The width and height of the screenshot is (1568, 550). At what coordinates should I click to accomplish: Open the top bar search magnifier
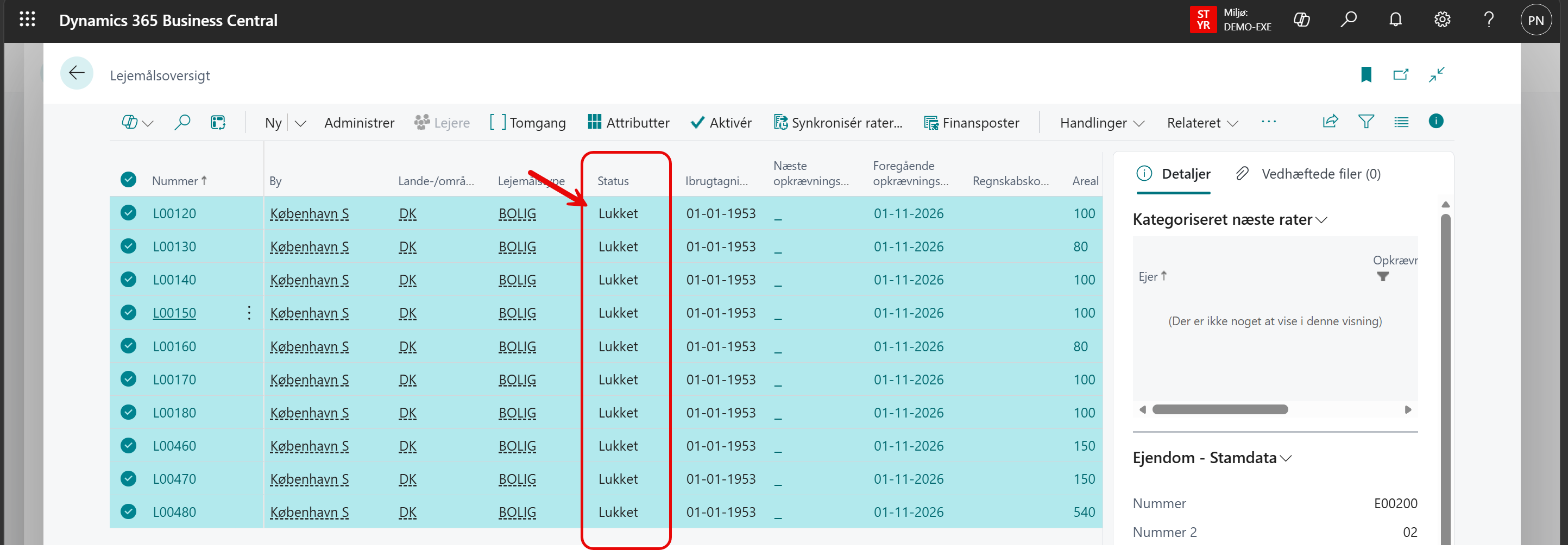pyautogui.click(x=1348, y=20)
